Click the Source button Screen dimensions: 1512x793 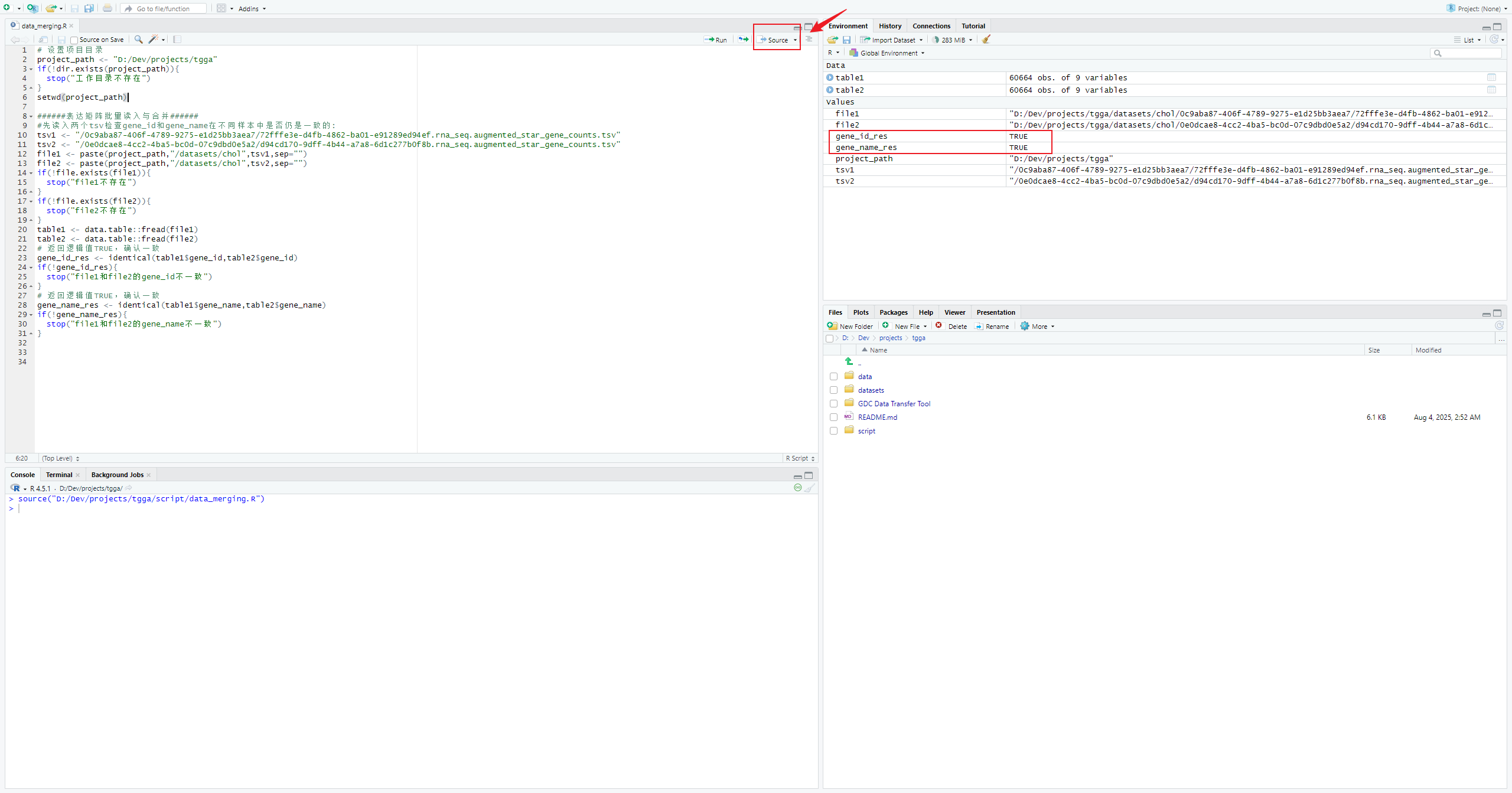tap(774, 40)
